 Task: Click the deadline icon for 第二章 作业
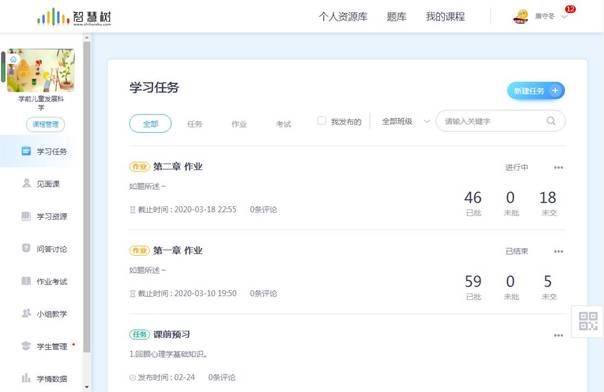click(132, 209)
